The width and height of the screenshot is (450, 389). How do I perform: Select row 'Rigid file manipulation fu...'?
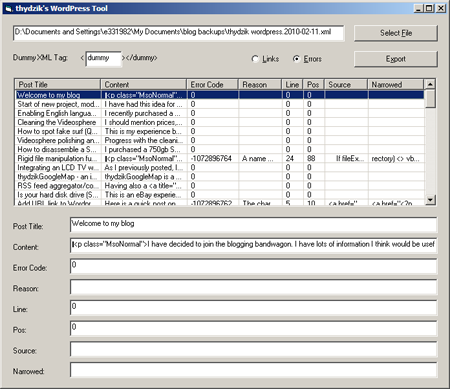point(220,158)
